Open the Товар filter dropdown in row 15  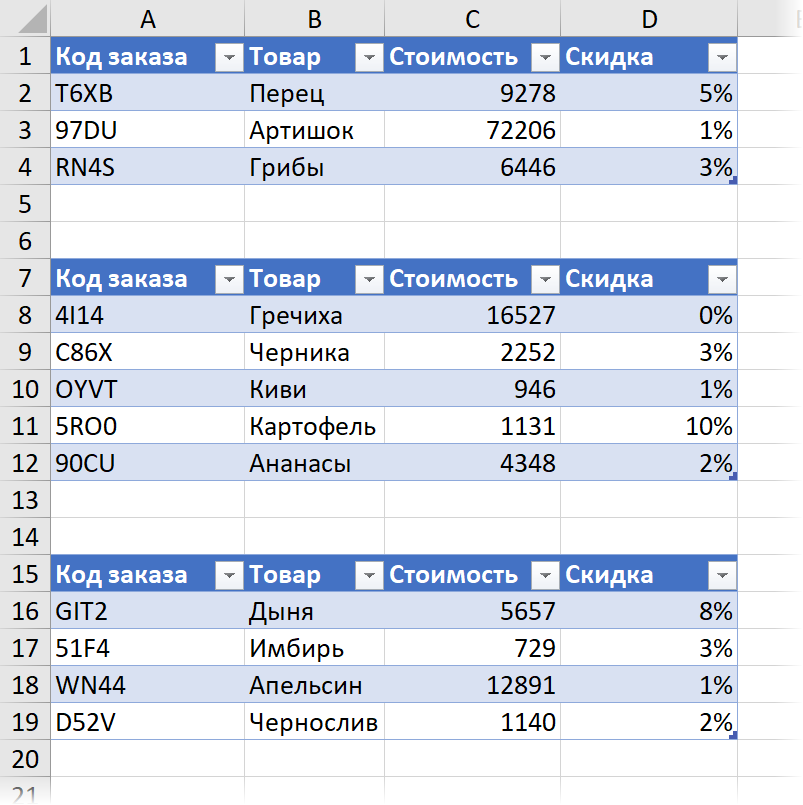point(369,575)
